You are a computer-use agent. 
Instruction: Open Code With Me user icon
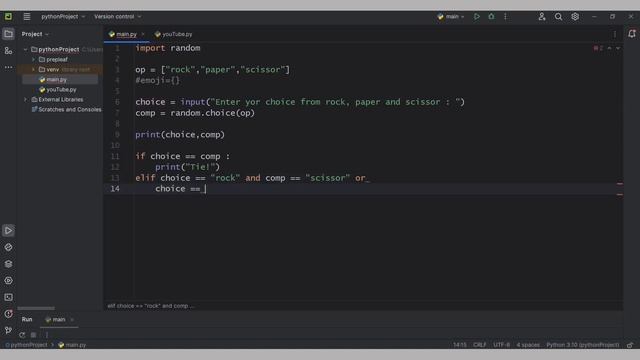(x=542, y=17)
